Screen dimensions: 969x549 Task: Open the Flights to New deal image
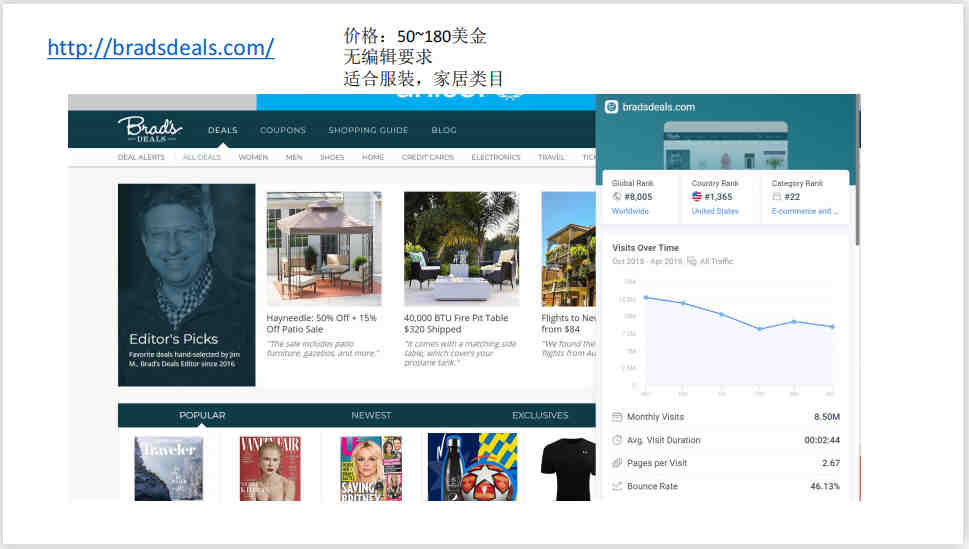click(569, 249)
